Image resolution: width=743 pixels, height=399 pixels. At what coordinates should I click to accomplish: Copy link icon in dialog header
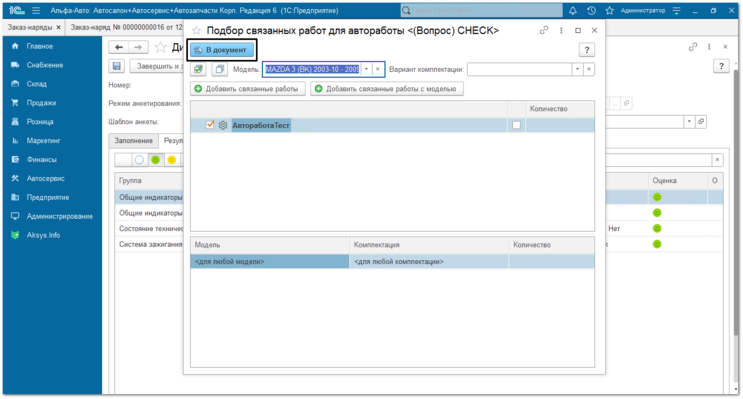[544, 30]
